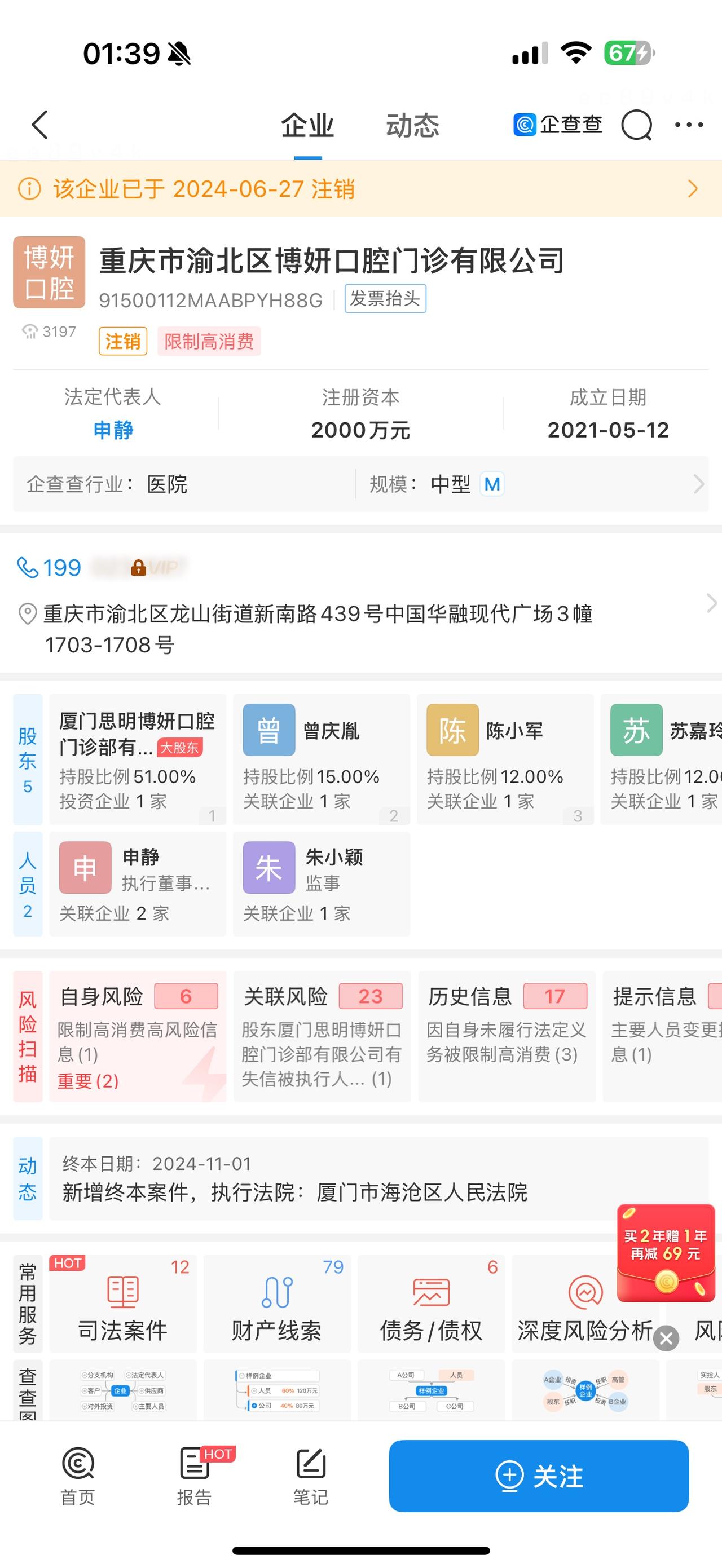Tap the locked VIP phone number
This screenshot has height=1568, width=722.
click(x=139, y=567)
